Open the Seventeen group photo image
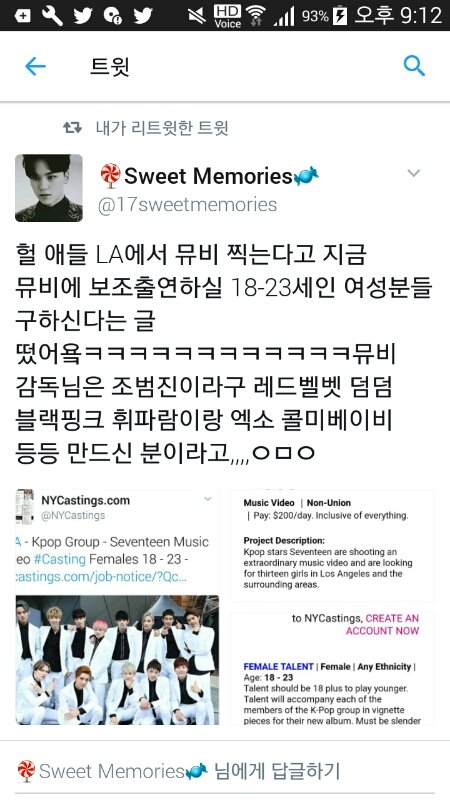 pyautogui.click(x=117, y=660)
